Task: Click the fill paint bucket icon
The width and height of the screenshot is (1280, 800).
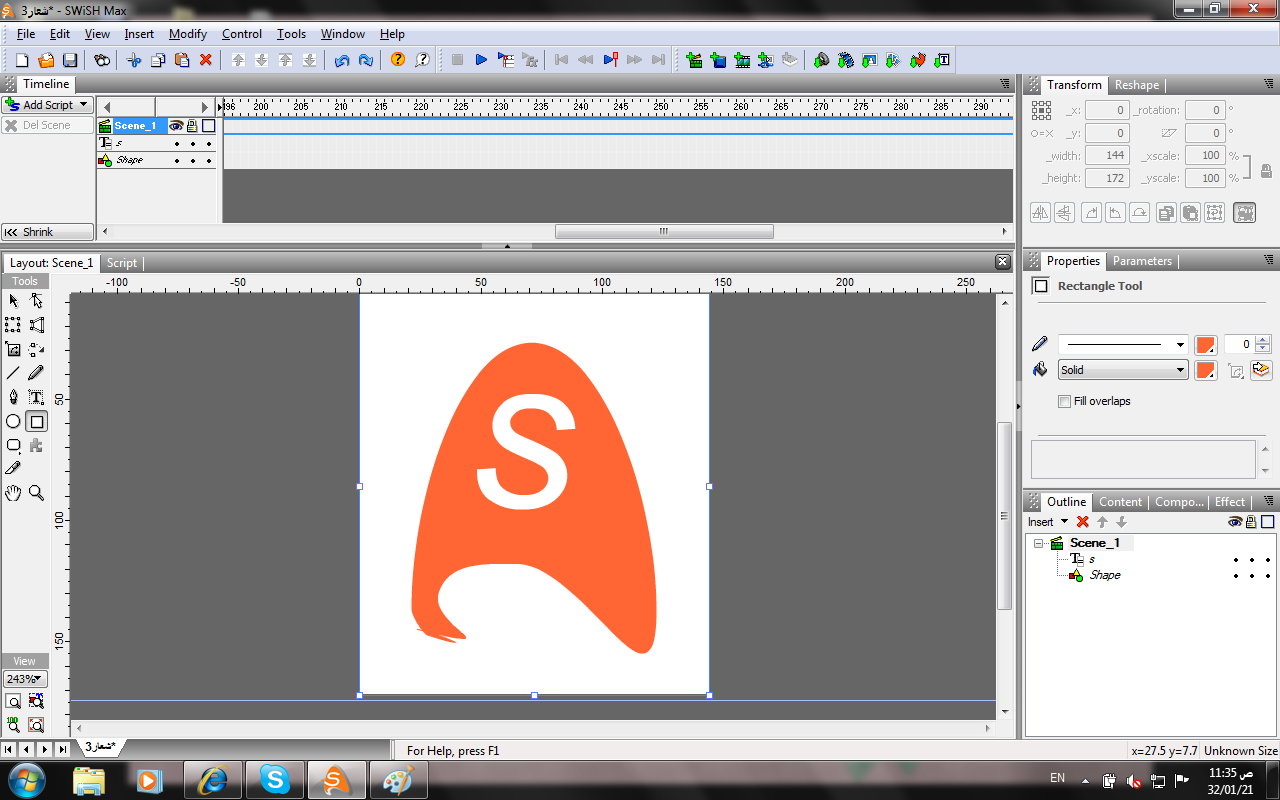Action: point(1040,370)
